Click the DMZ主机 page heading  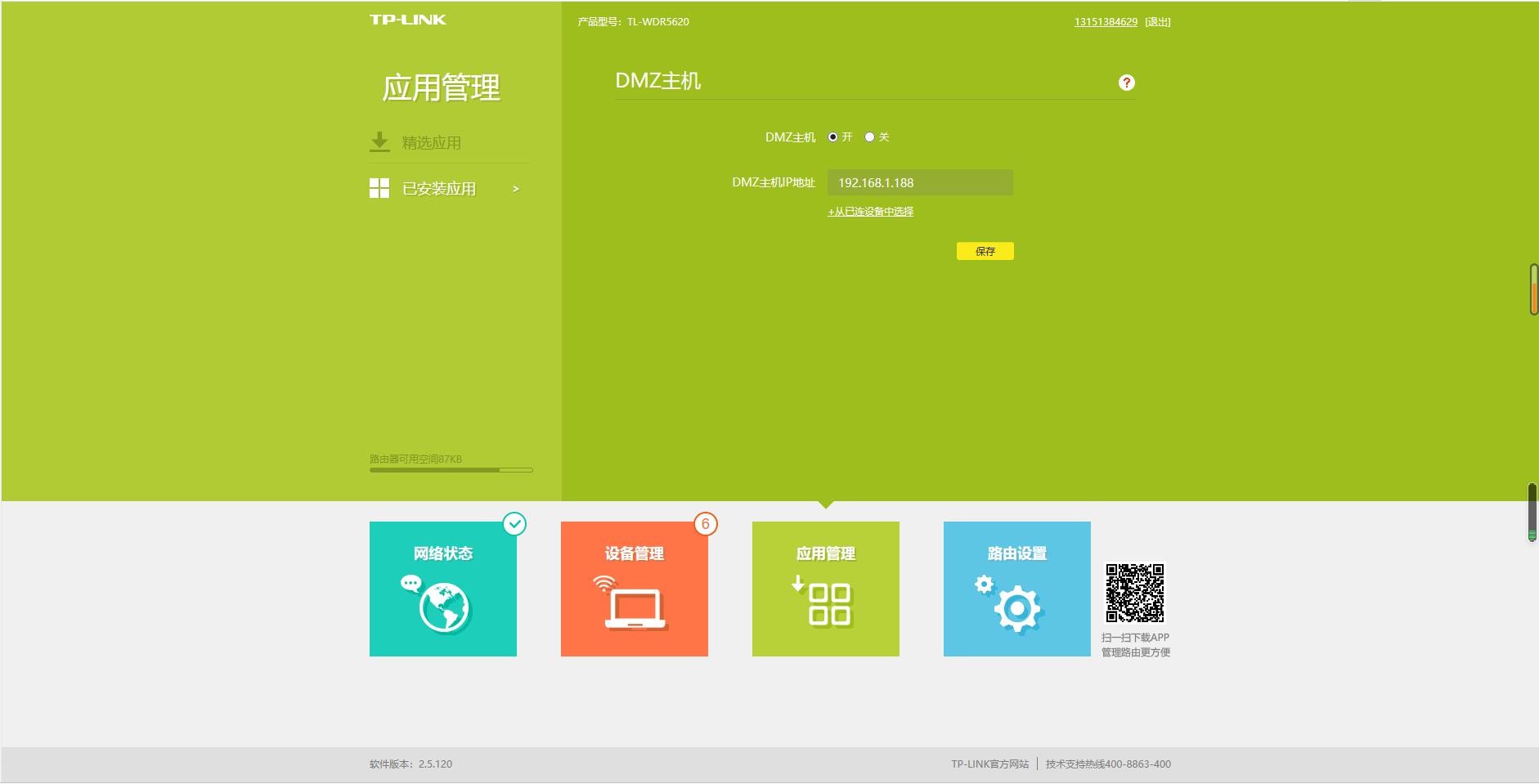[x=657, y=81]
